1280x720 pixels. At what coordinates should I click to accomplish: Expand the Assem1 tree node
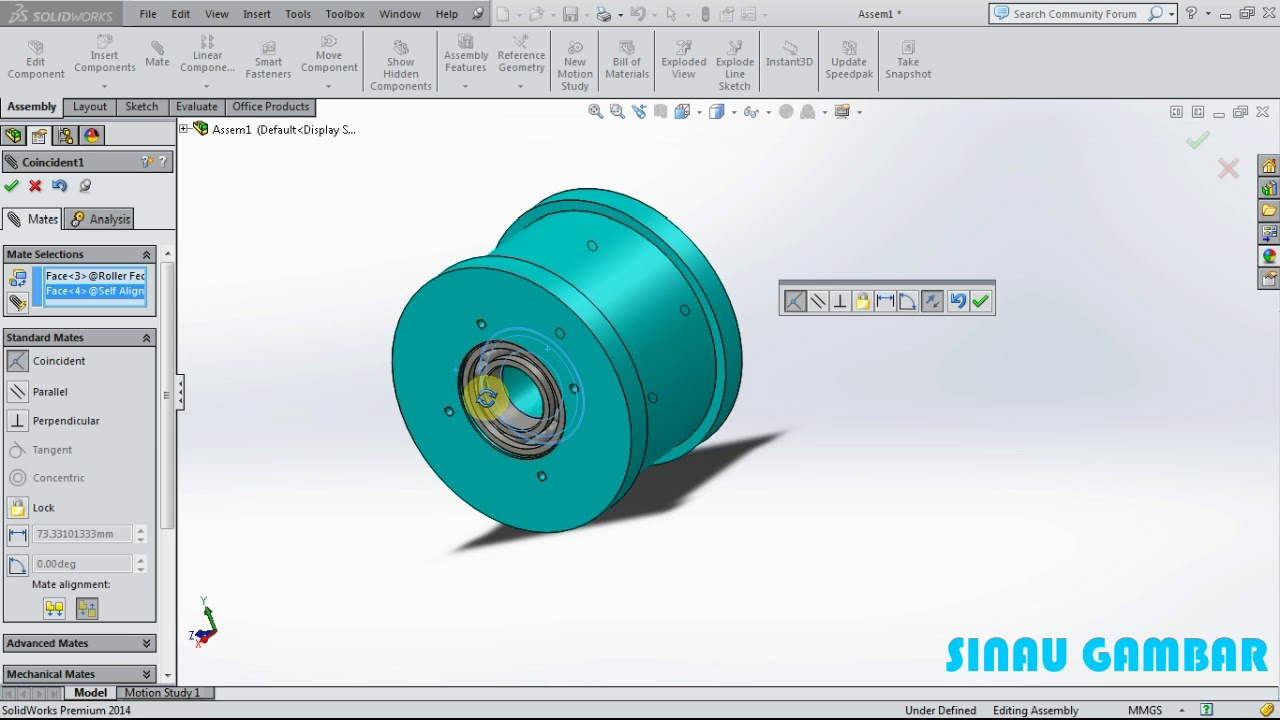184,129
